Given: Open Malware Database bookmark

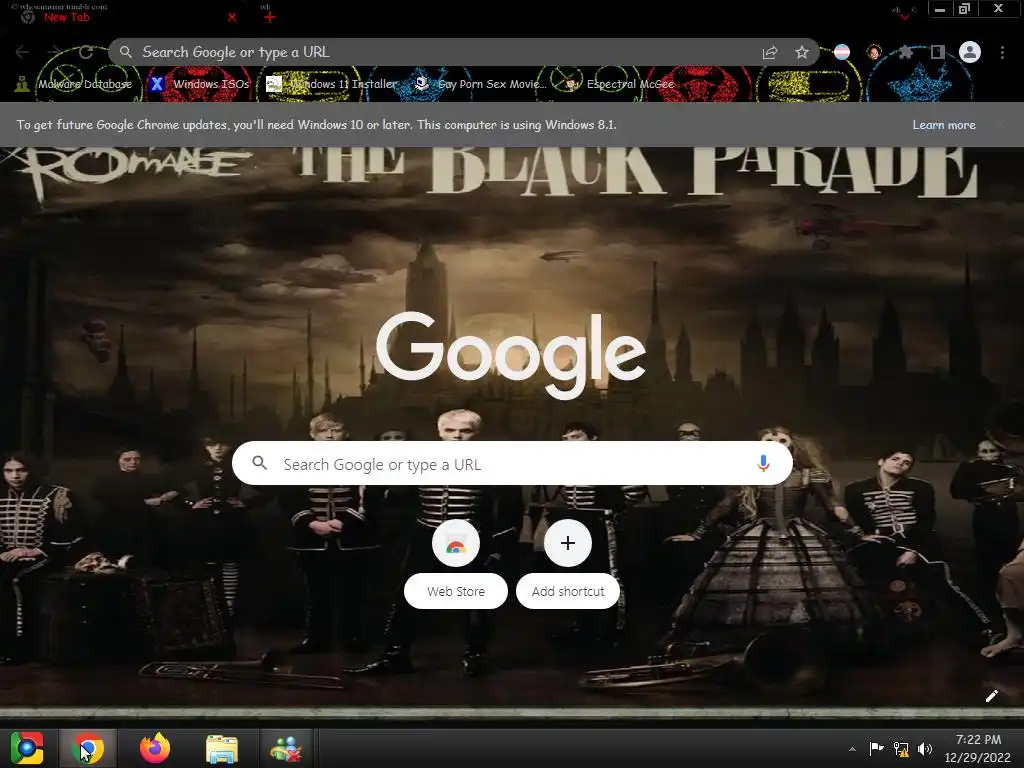Looking at the screenshot, I should tap(73, 84).
